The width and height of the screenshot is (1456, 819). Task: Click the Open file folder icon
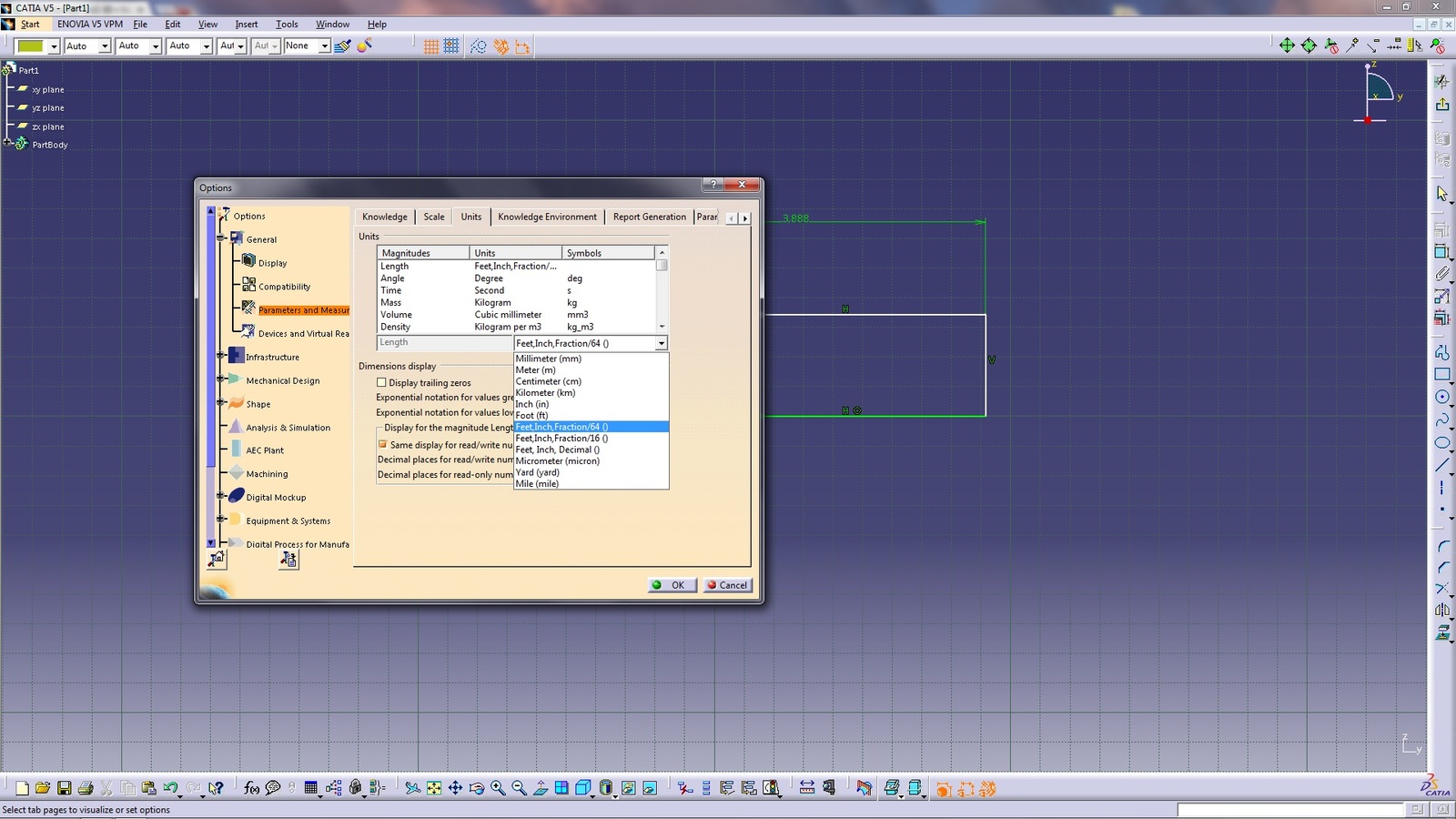(x=42, y=788)
